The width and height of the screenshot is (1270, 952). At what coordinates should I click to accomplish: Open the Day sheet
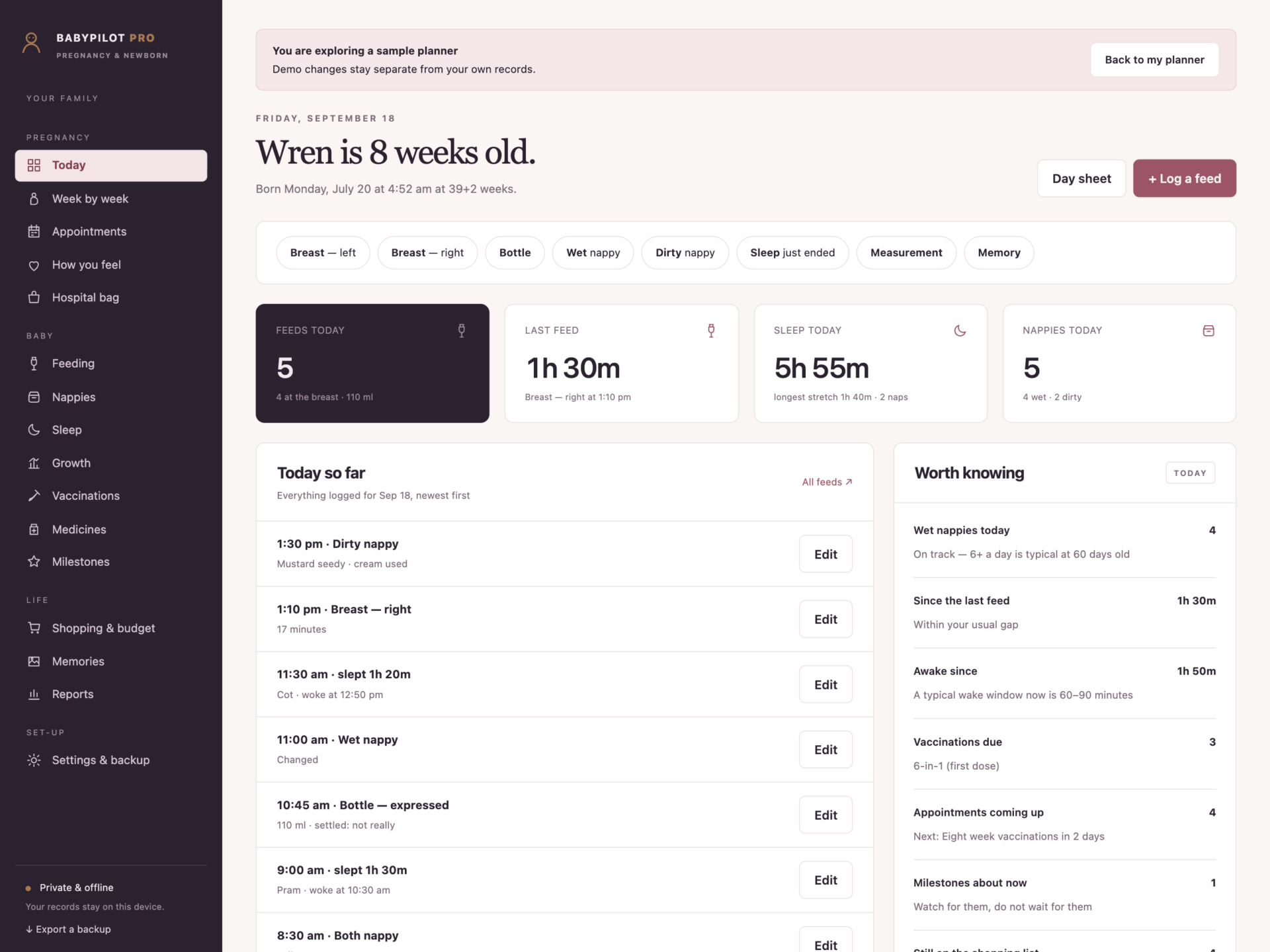point(1081,178)
